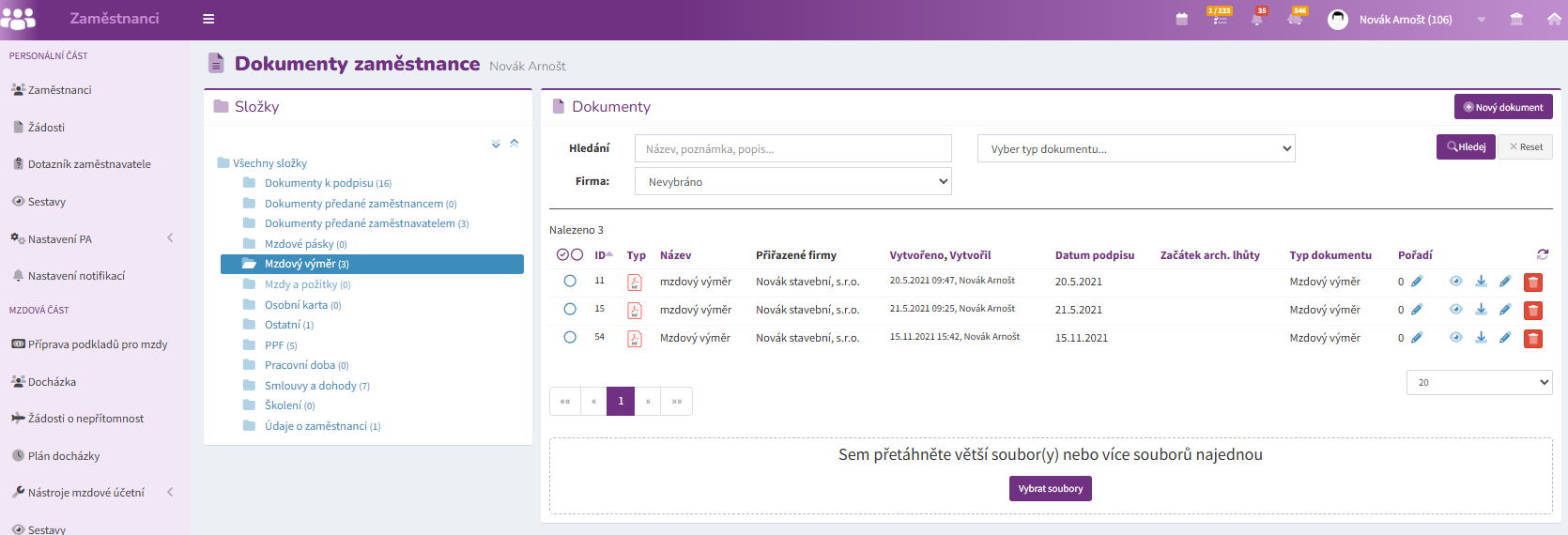Open PDF icon of document 54
The height and width of the screenshot is (535, 1568).
(x=635, y=338)
